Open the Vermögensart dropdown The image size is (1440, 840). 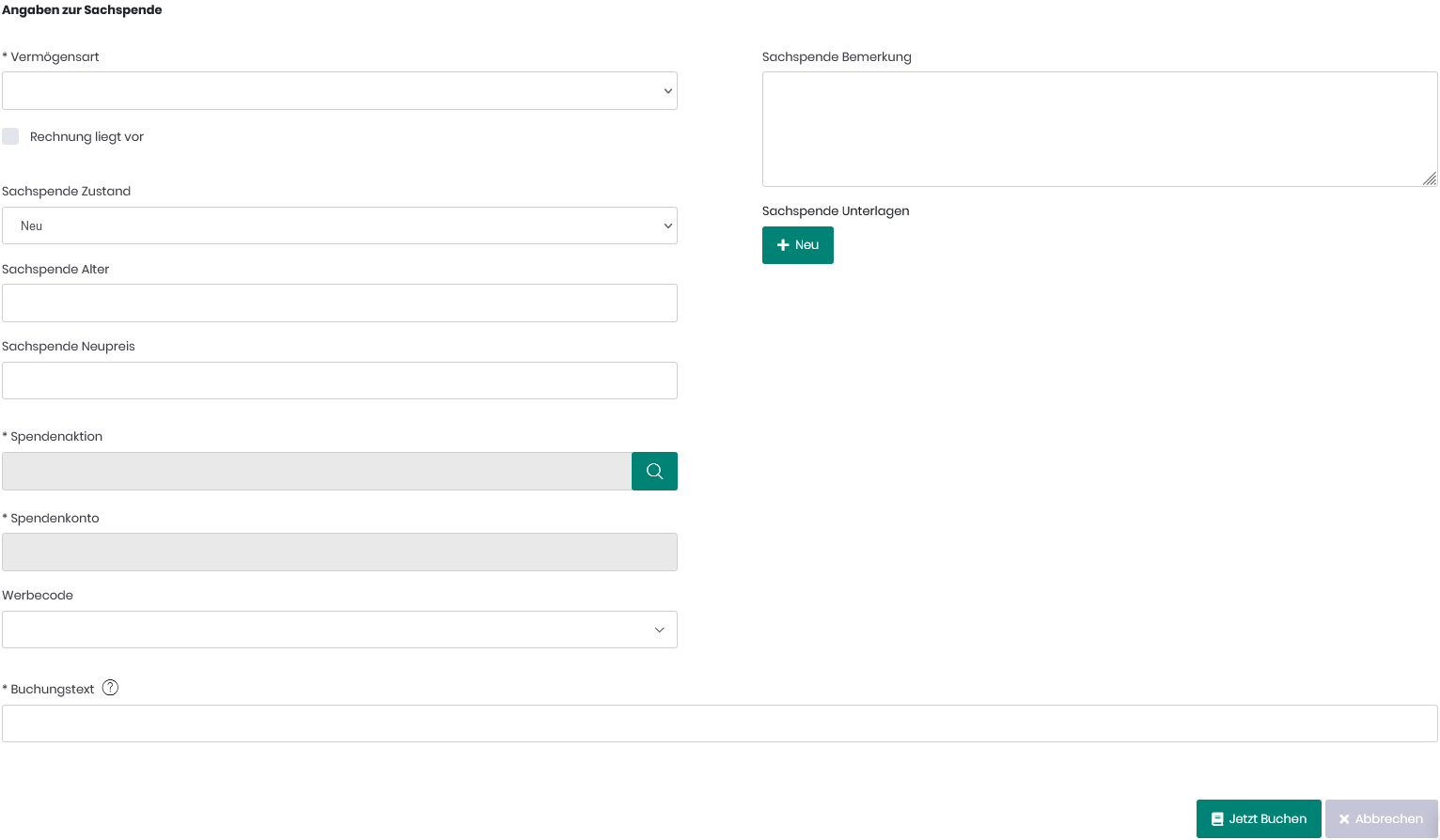[x=339, y=91]
